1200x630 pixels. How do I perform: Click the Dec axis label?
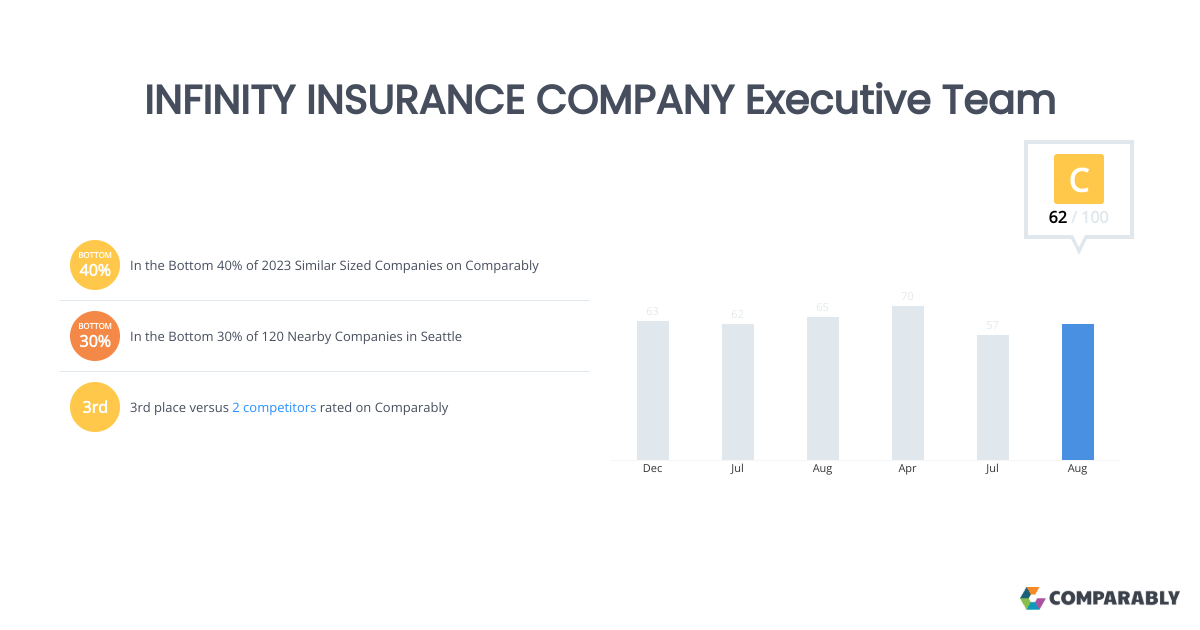pos(653,468)
